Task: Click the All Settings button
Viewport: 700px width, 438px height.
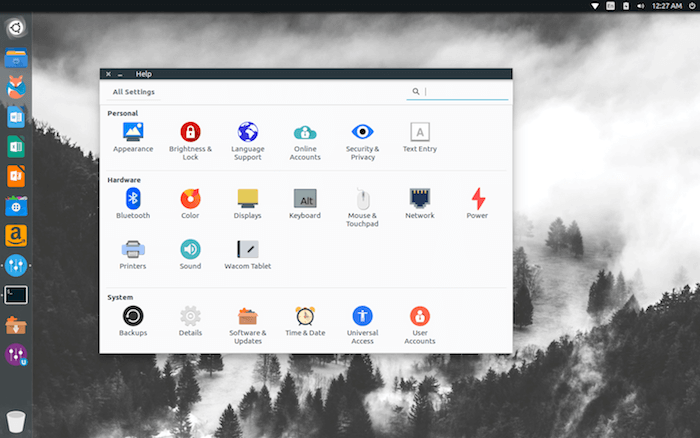Action: [133, 92]
